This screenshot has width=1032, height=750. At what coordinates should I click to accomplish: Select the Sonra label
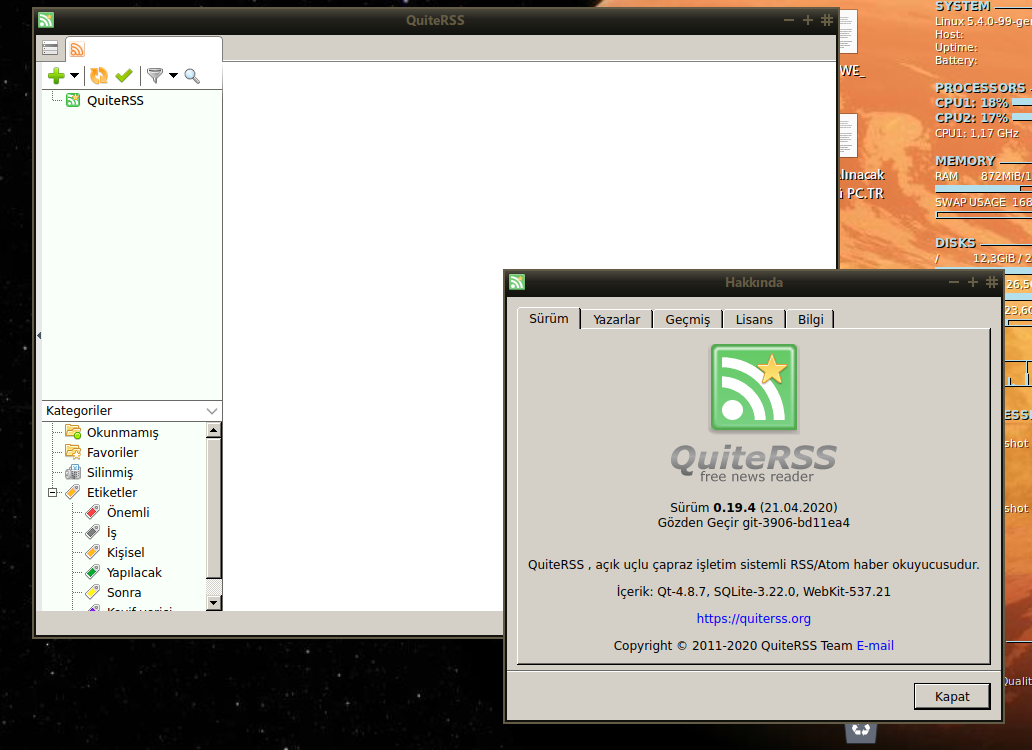[124, 593]
